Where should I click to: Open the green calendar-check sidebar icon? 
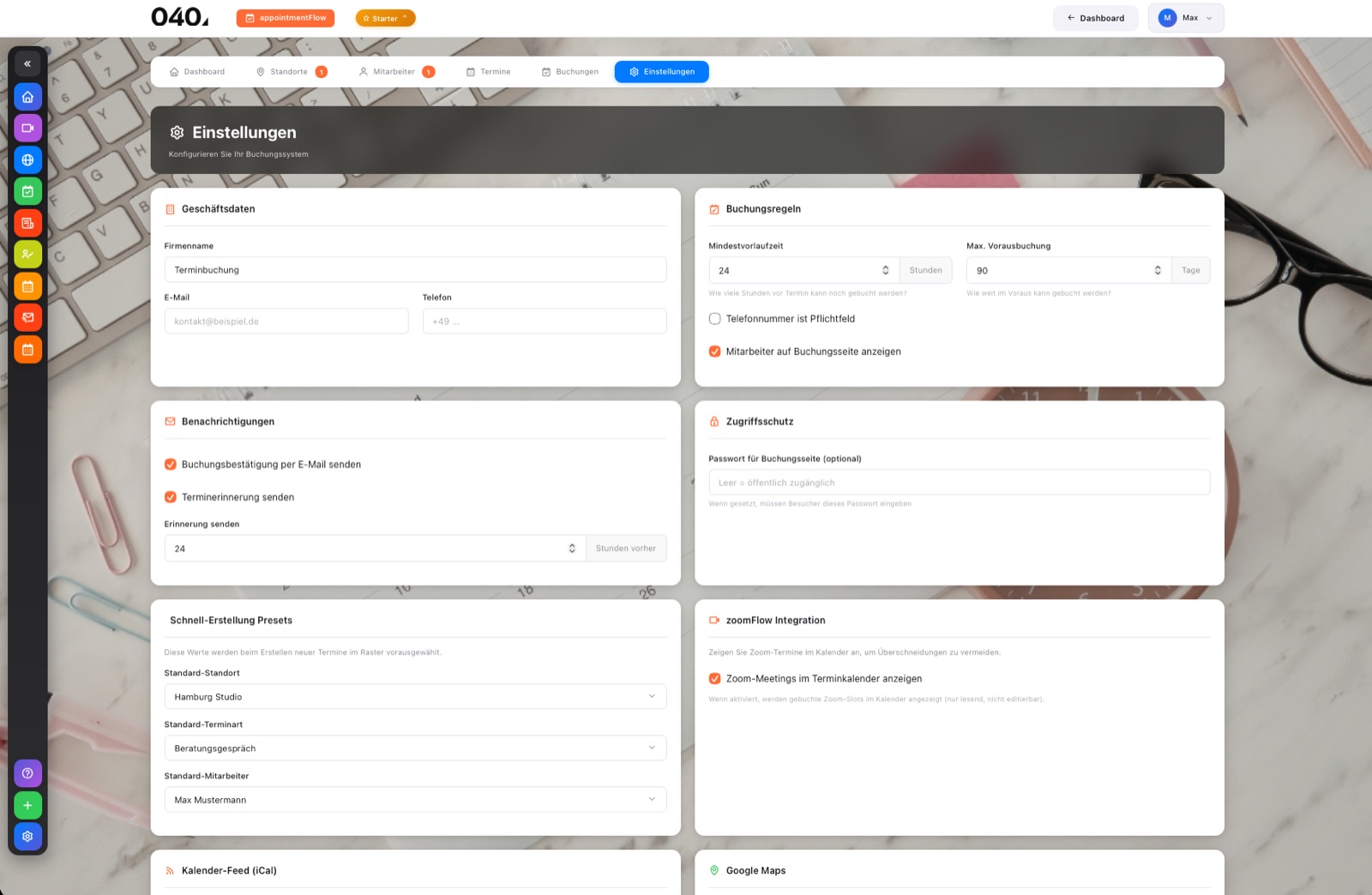[27, 192]
